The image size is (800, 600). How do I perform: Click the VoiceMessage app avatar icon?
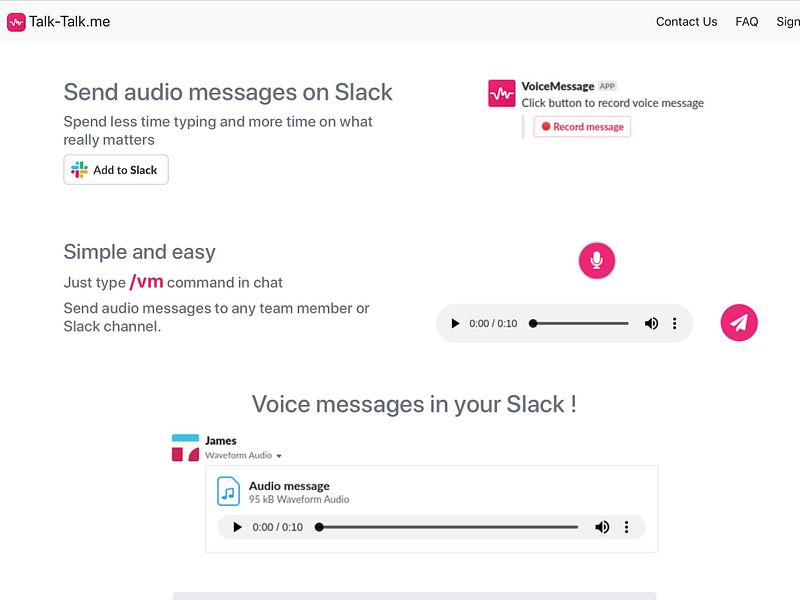click(502, 93)
